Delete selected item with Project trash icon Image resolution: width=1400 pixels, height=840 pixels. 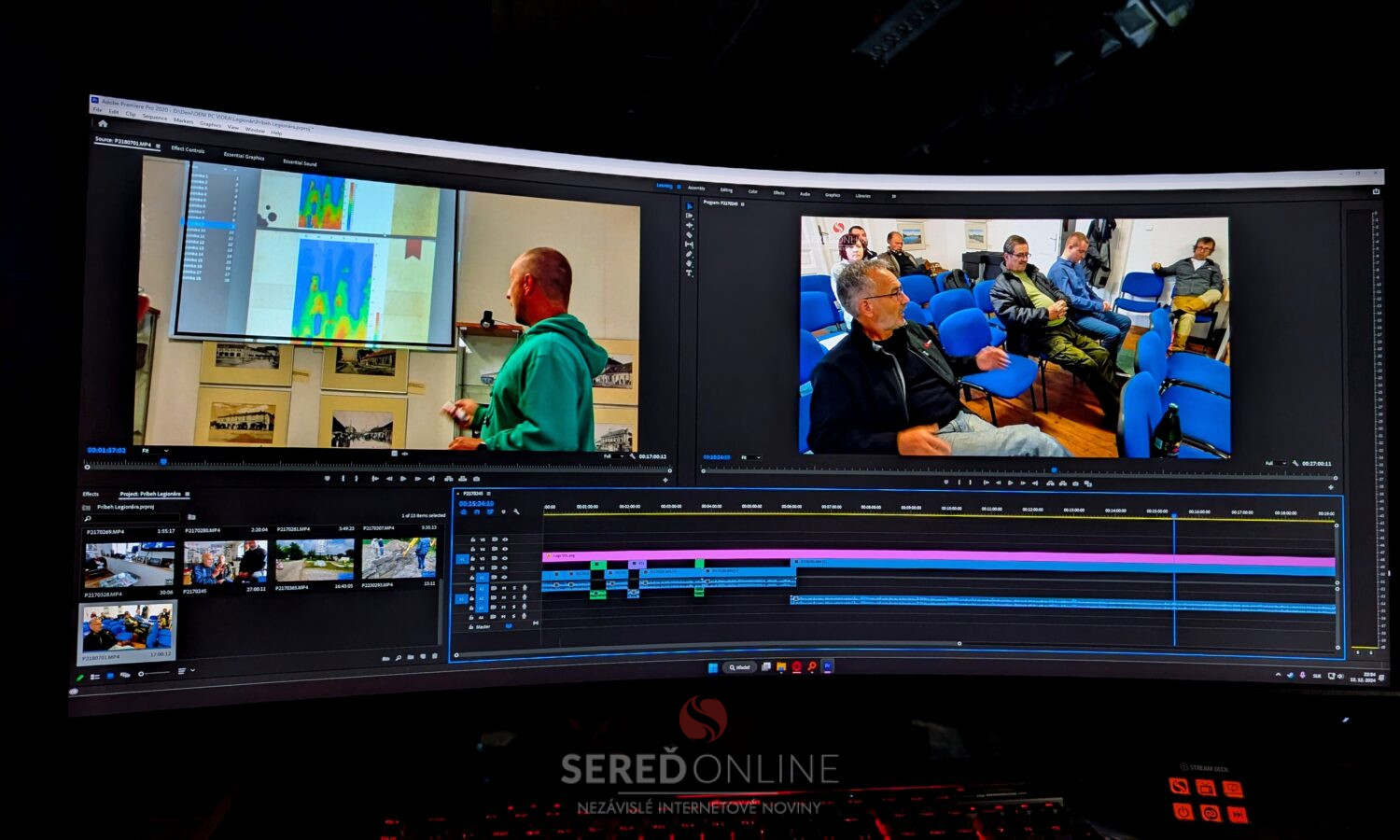[435, 656]
